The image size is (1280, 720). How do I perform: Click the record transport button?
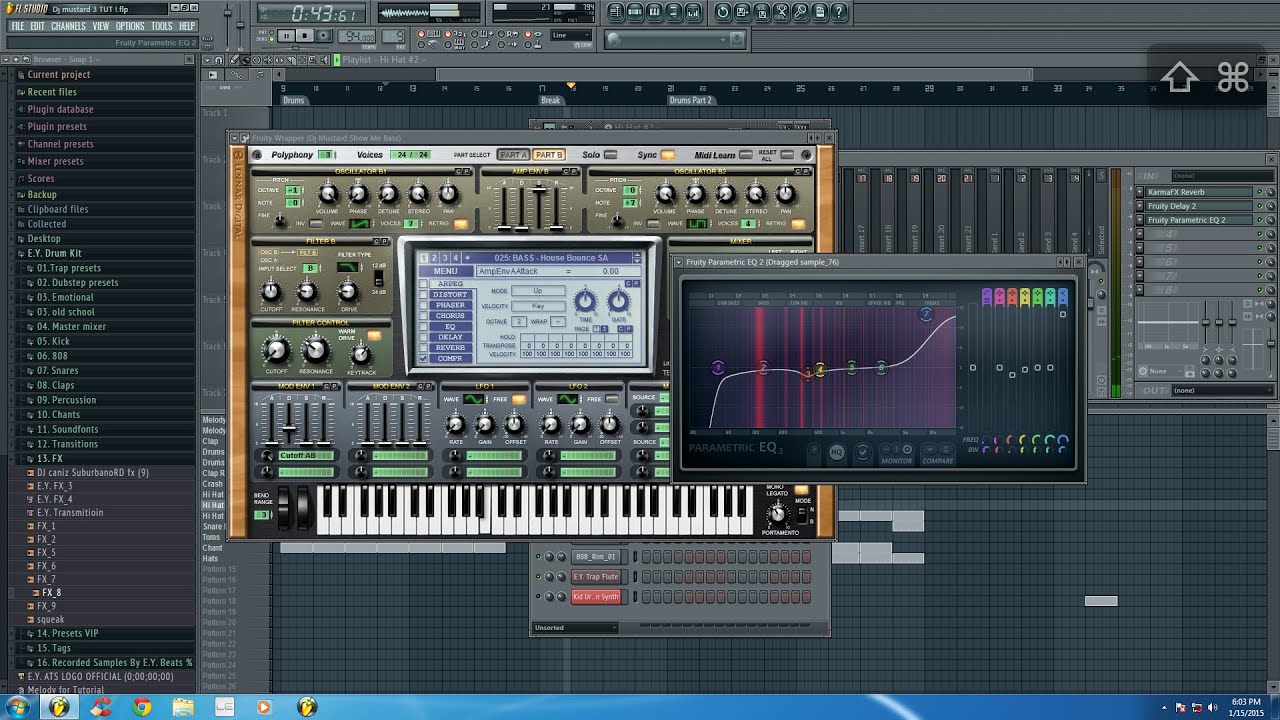[x=325, y=36]
